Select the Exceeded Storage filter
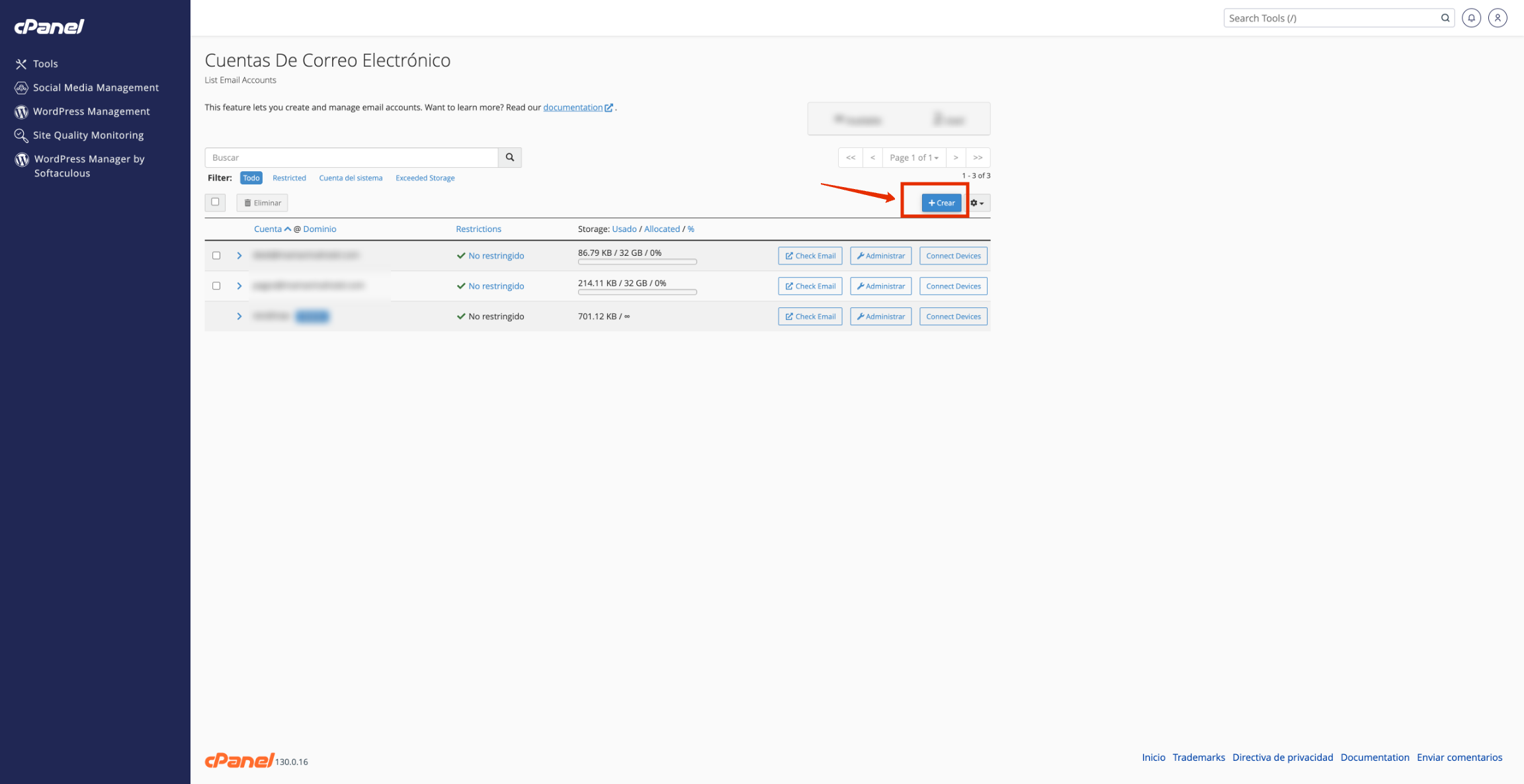This screenshot has height=784, width=1524. pos(425,178)
